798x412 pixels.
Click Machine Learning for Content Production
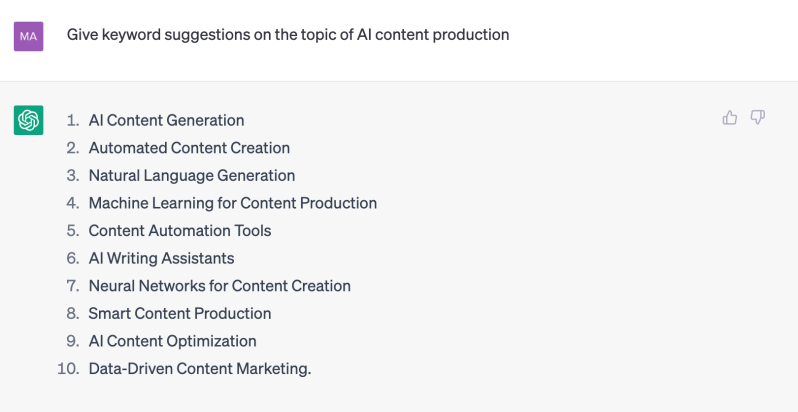coord(232,203)
